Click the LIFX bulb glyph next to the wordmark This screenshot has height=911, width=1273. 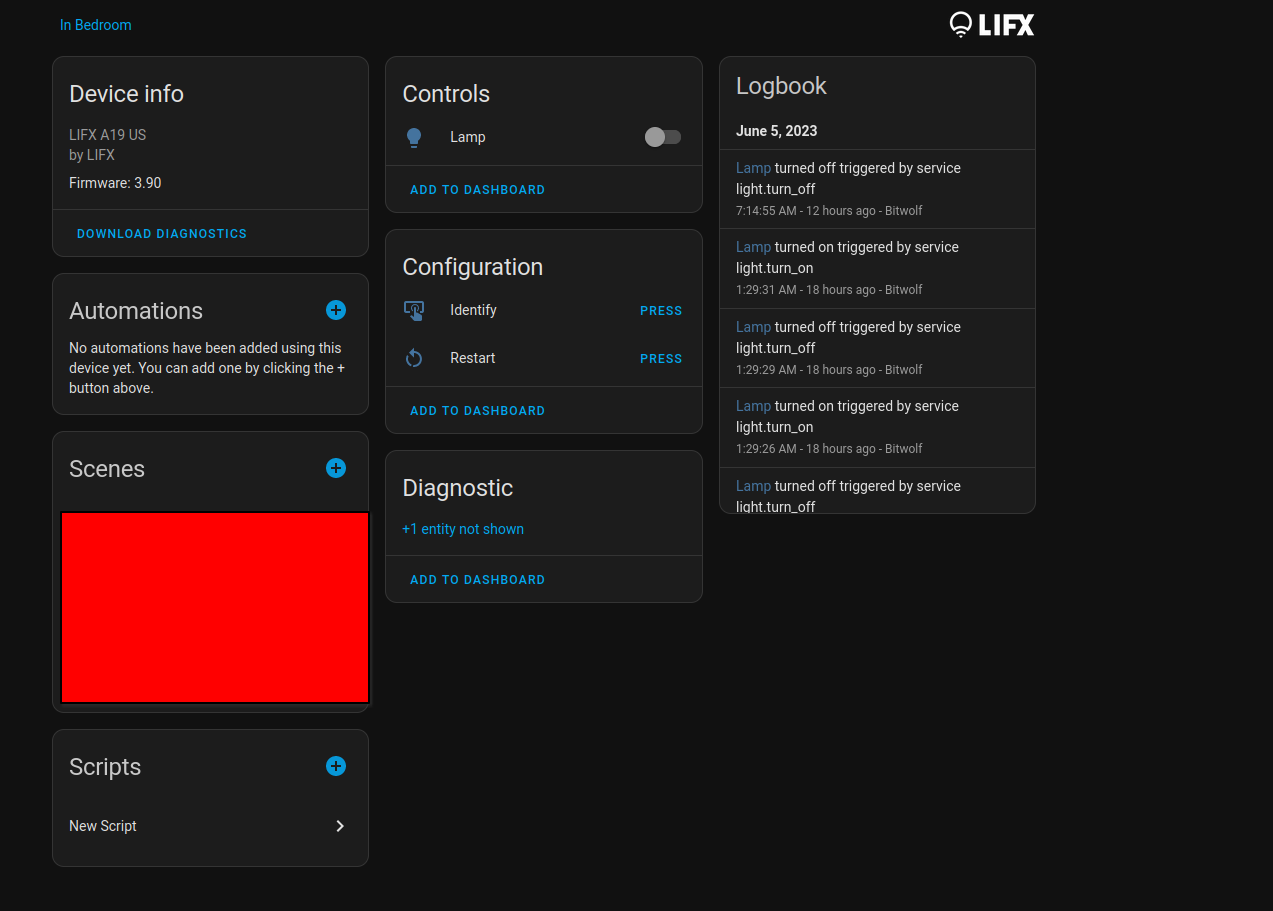point(961,24)
